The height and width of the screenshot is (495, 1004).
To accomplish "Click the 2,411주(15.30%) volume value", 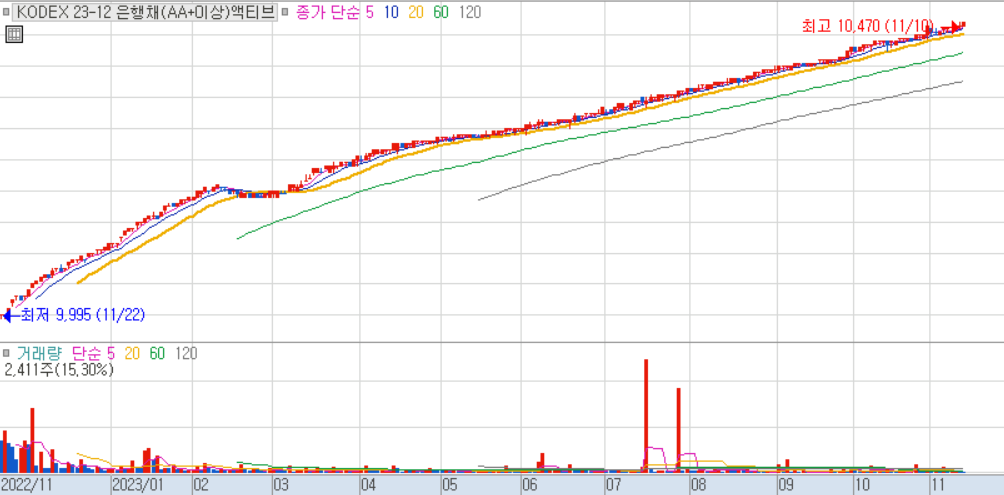I will click(x=59, y=369).
